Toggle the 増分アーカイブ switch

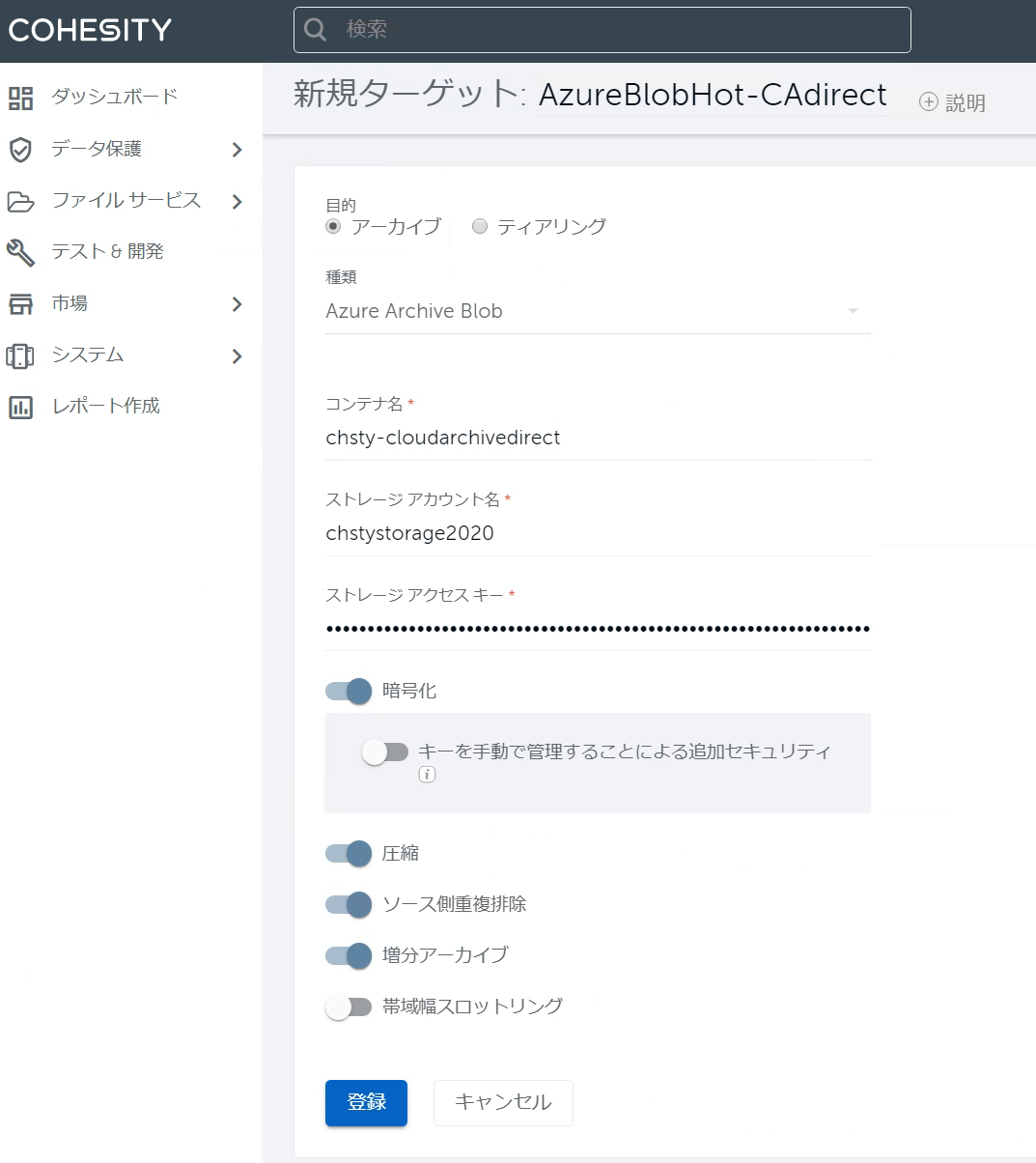pyautogui.click(x=349, y=955)
